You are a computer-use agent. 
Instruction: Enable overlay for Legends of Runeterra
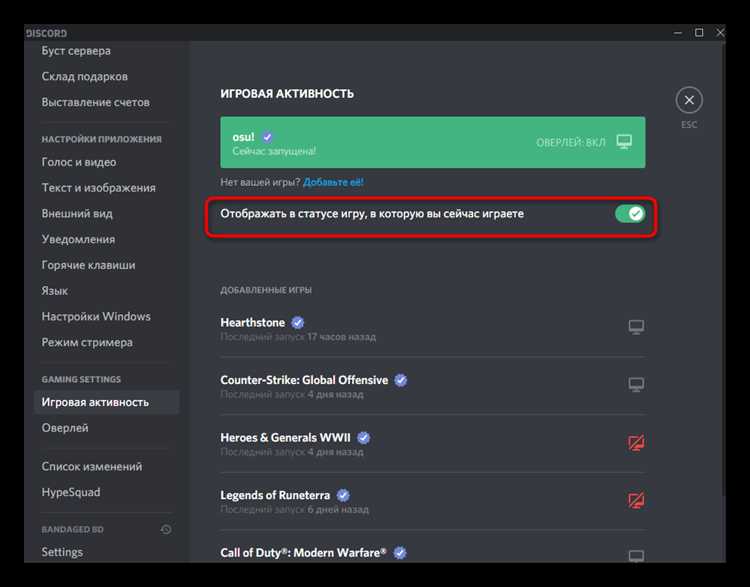pos(636,500)
